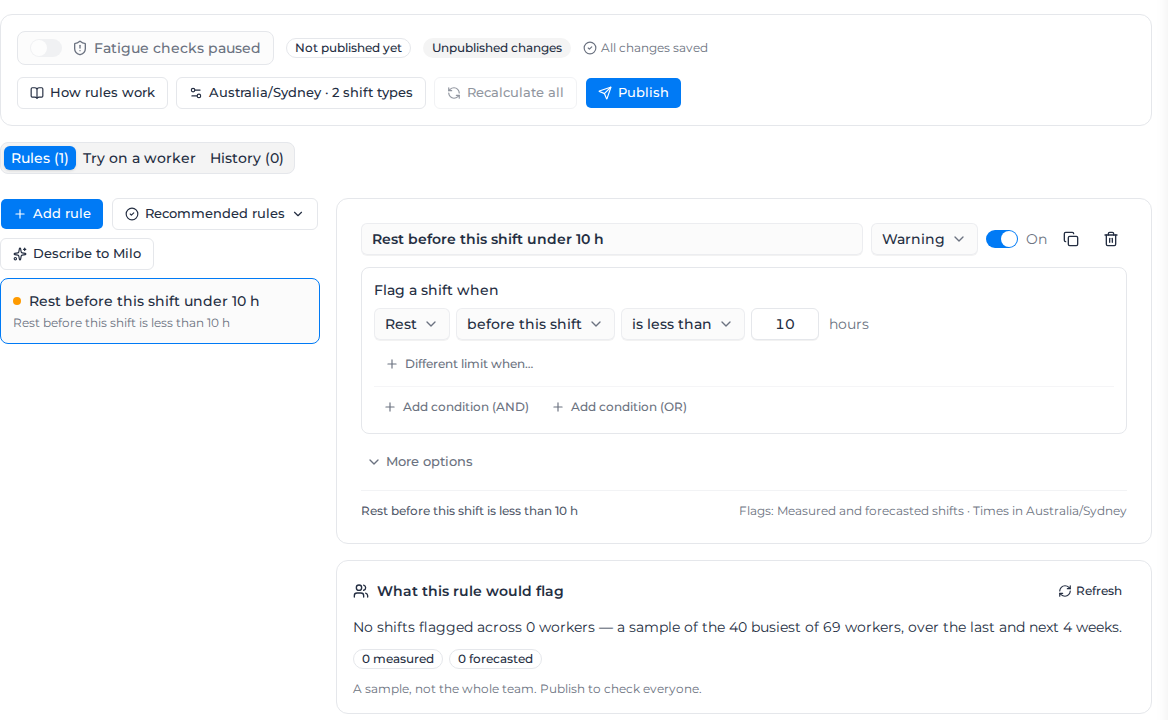Screen dimensions: 1168x720
Task: Click Recalculate all button
Action: click(505, 93)
